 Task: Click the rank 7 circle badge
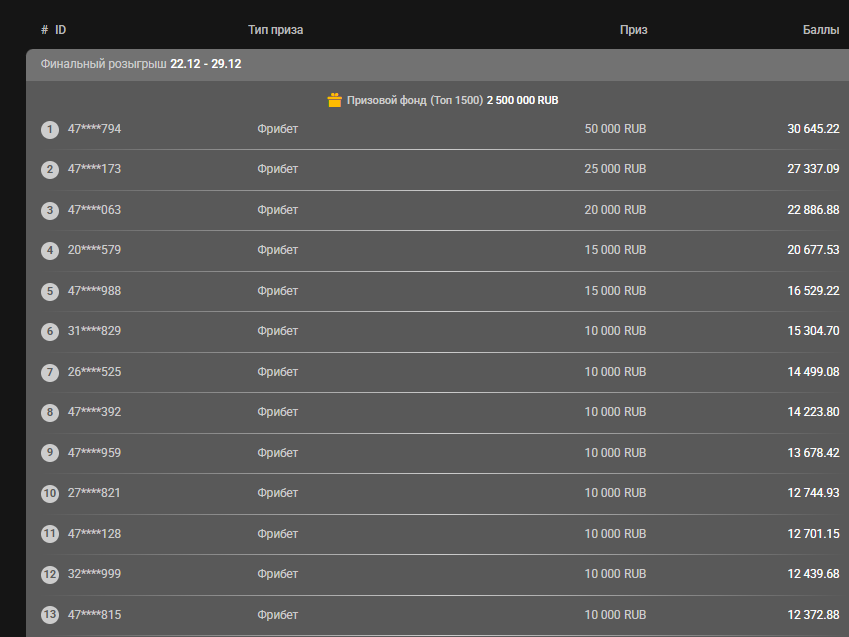(x=50, y=372)
